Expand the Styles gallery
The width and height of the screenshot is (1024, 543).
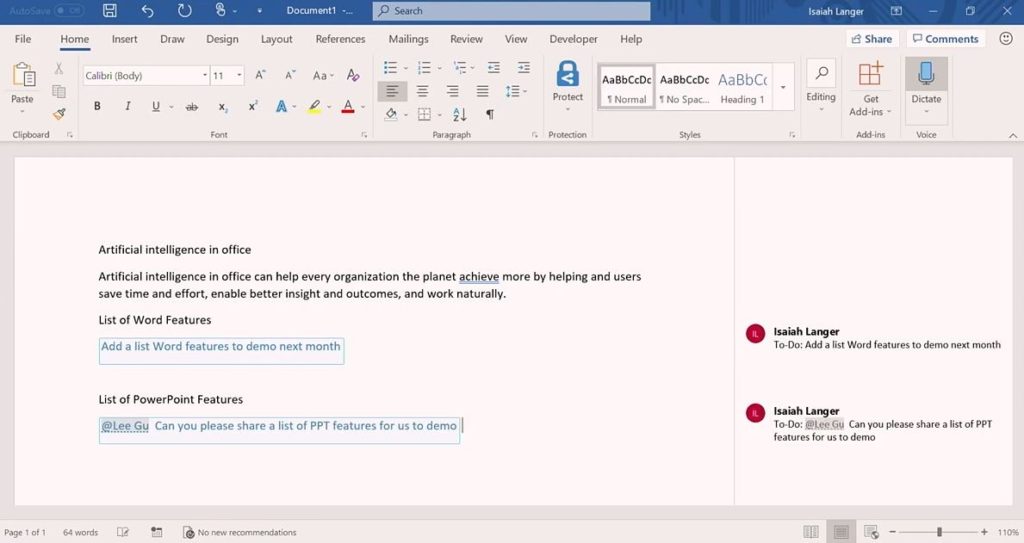point(783,87)
